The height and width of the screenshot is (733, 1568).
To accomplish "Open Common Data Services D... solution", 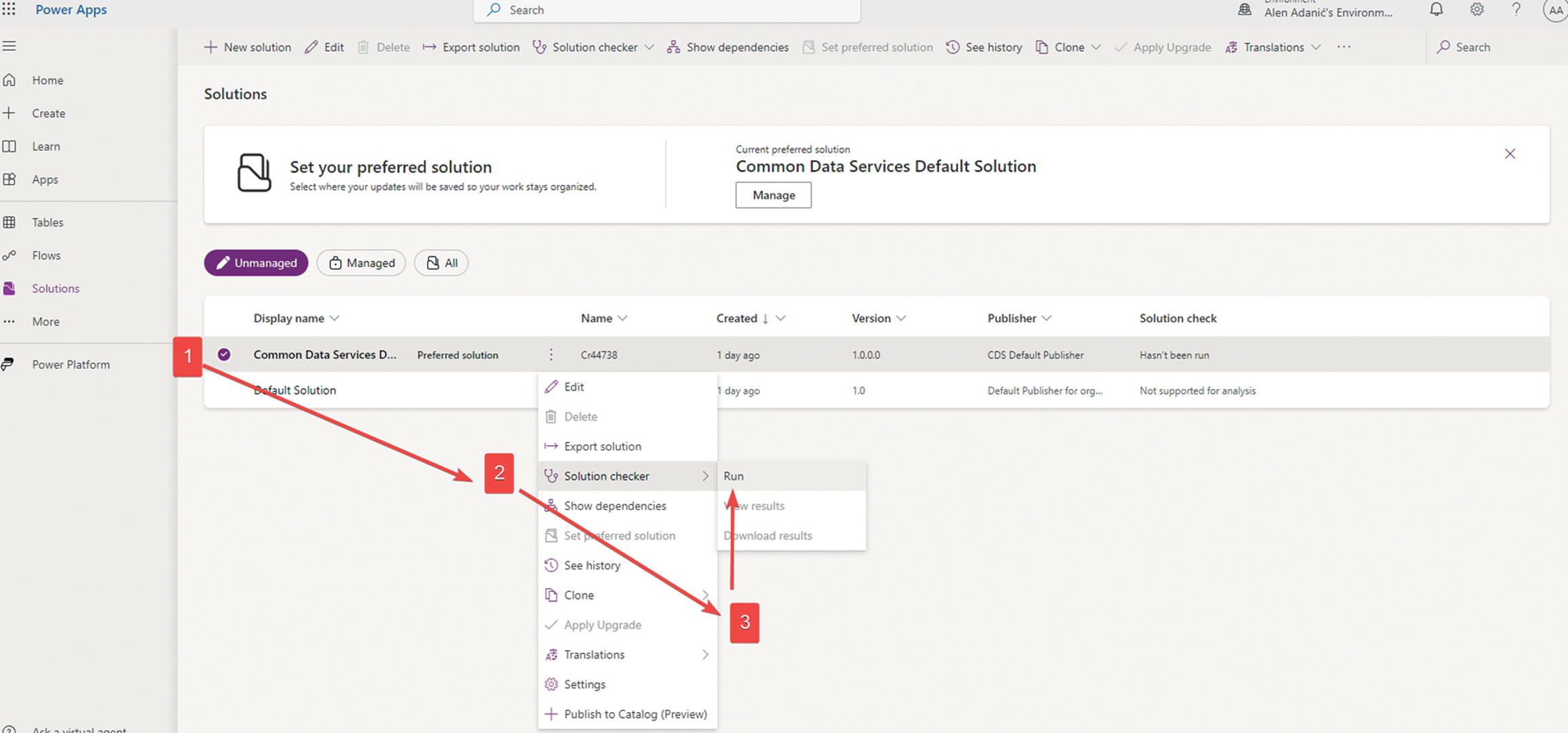I will pyautogui.click(x=324, y=355).
